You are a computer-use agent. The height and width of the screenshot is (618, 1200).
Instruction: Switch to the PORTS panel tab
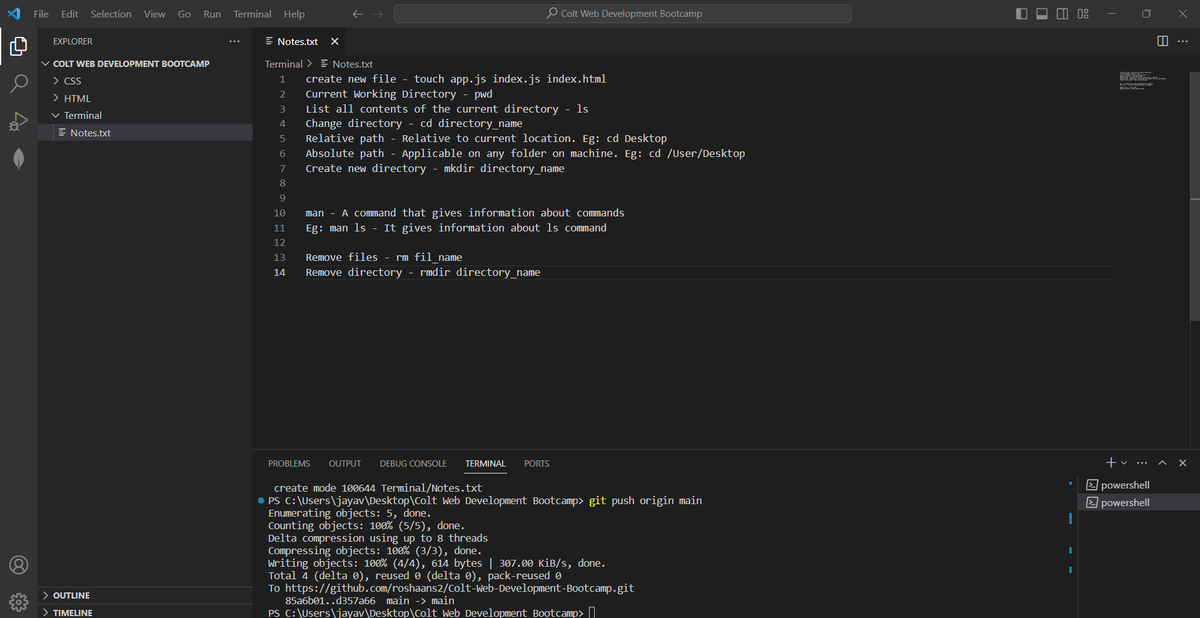point(537,464)
